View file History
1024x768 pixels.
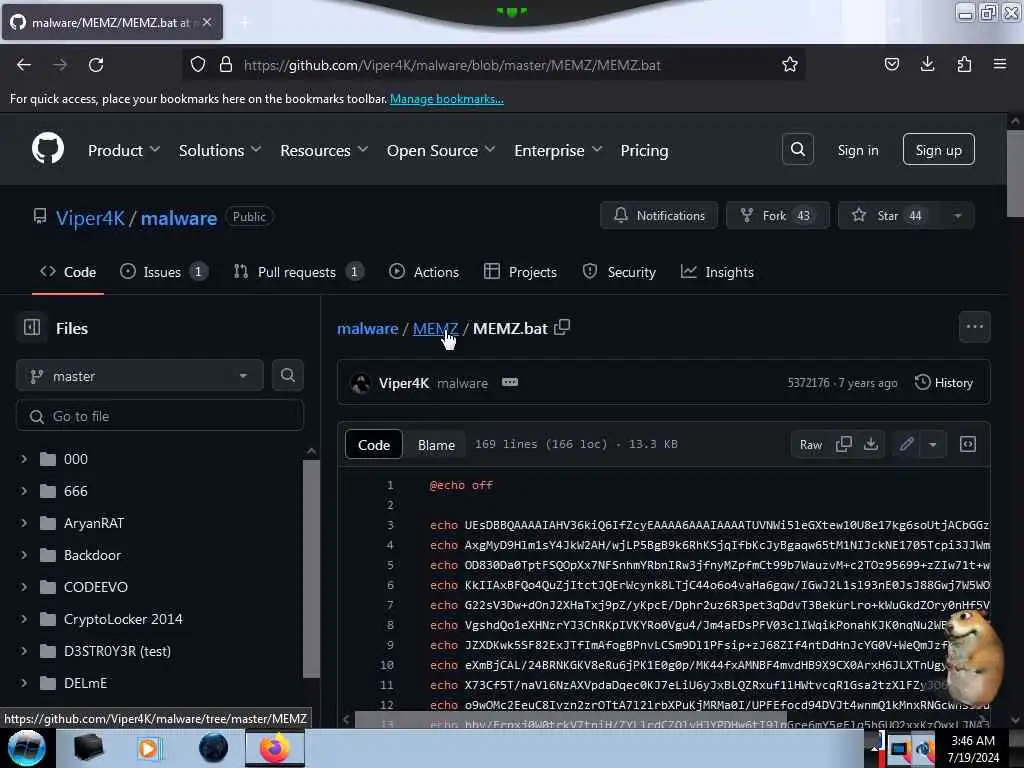(944, 383)
